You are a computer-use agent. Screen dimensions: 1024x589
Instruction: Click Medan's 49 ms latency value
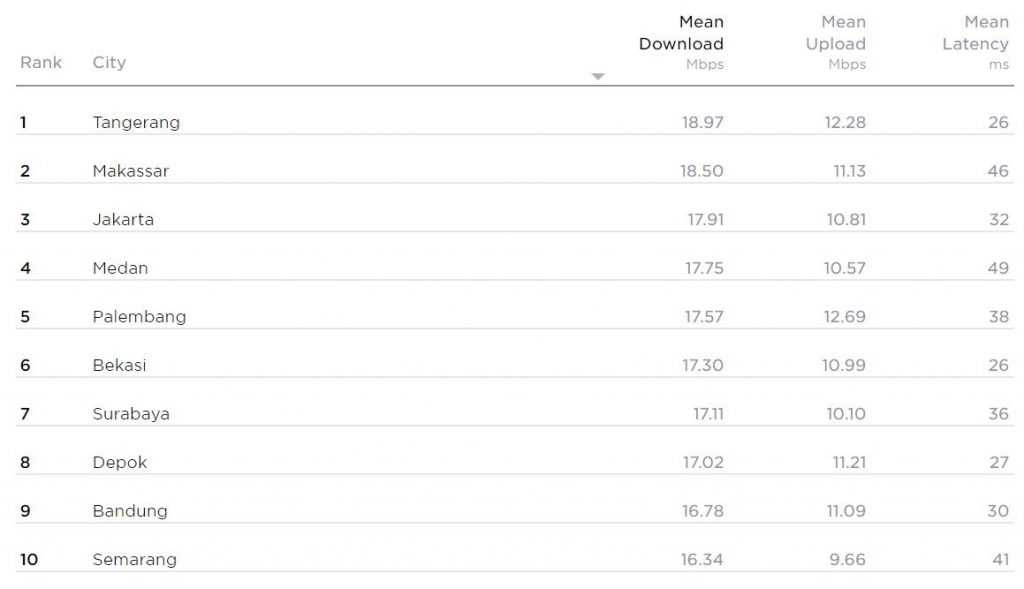click(x=998, y=268)
